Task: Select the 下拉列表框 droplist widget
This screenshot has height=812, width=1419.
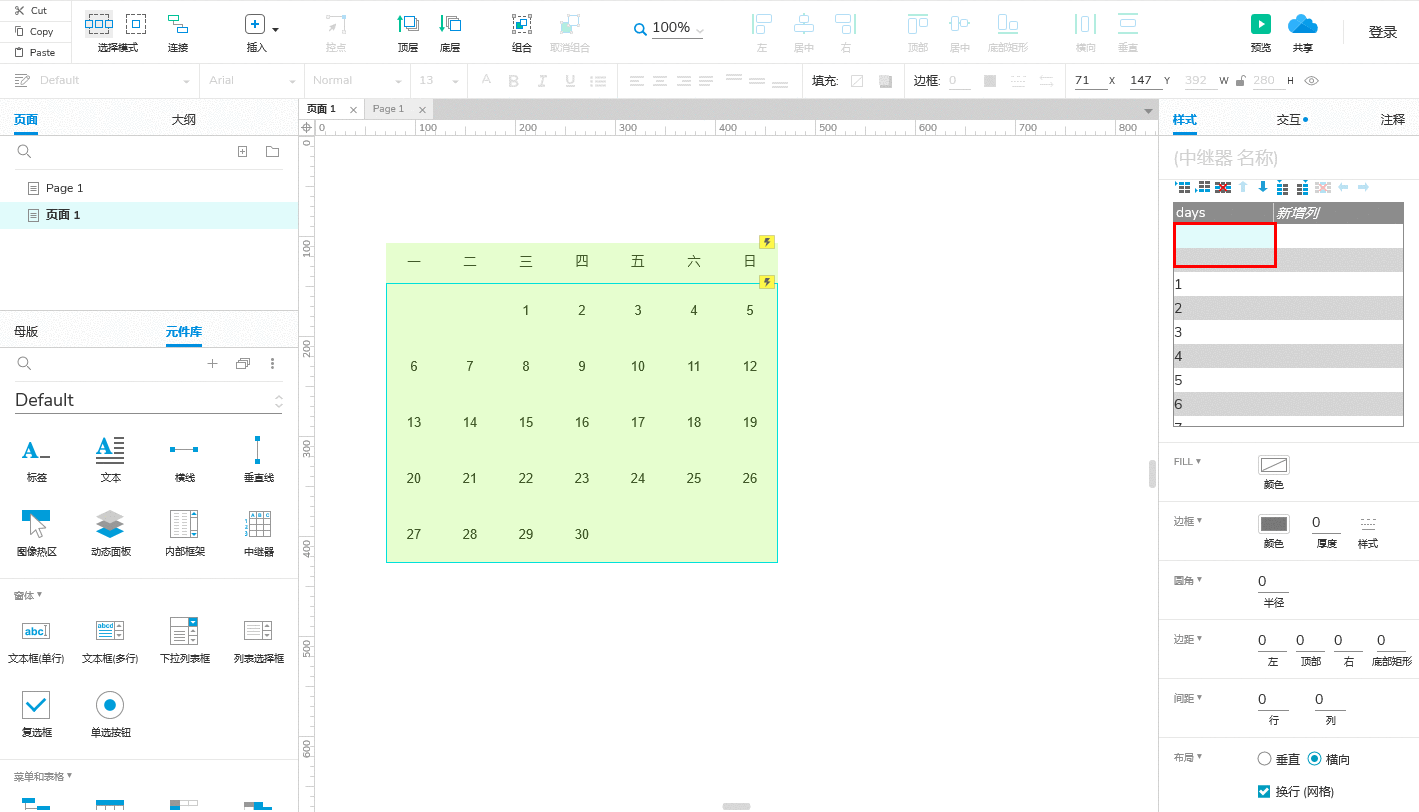Action: point(184,640)
